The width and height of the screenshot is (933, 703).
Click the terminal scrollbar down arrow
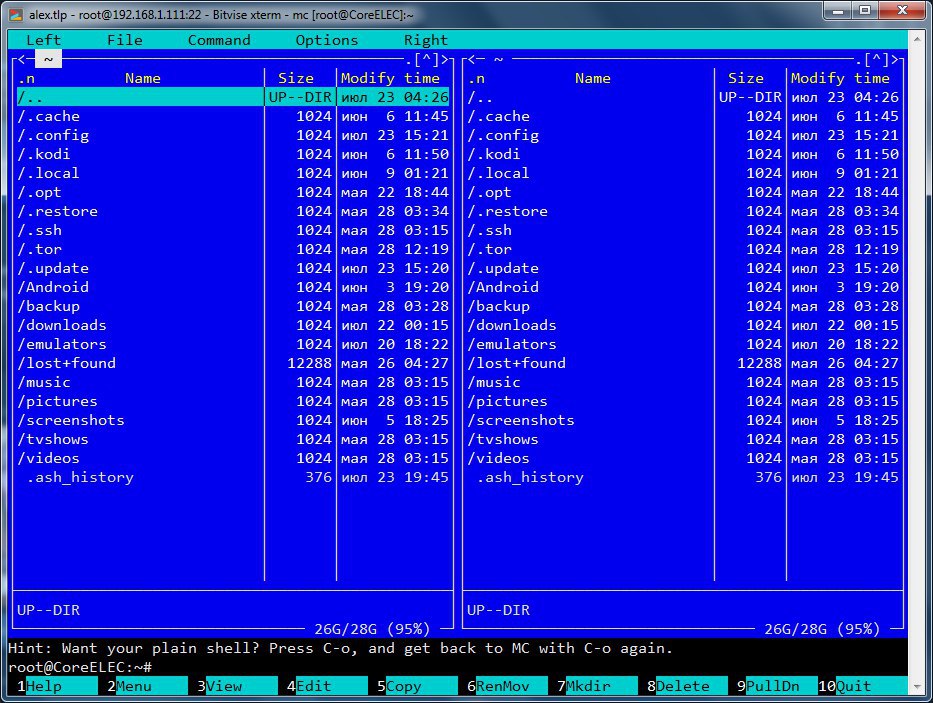[917, 687]
